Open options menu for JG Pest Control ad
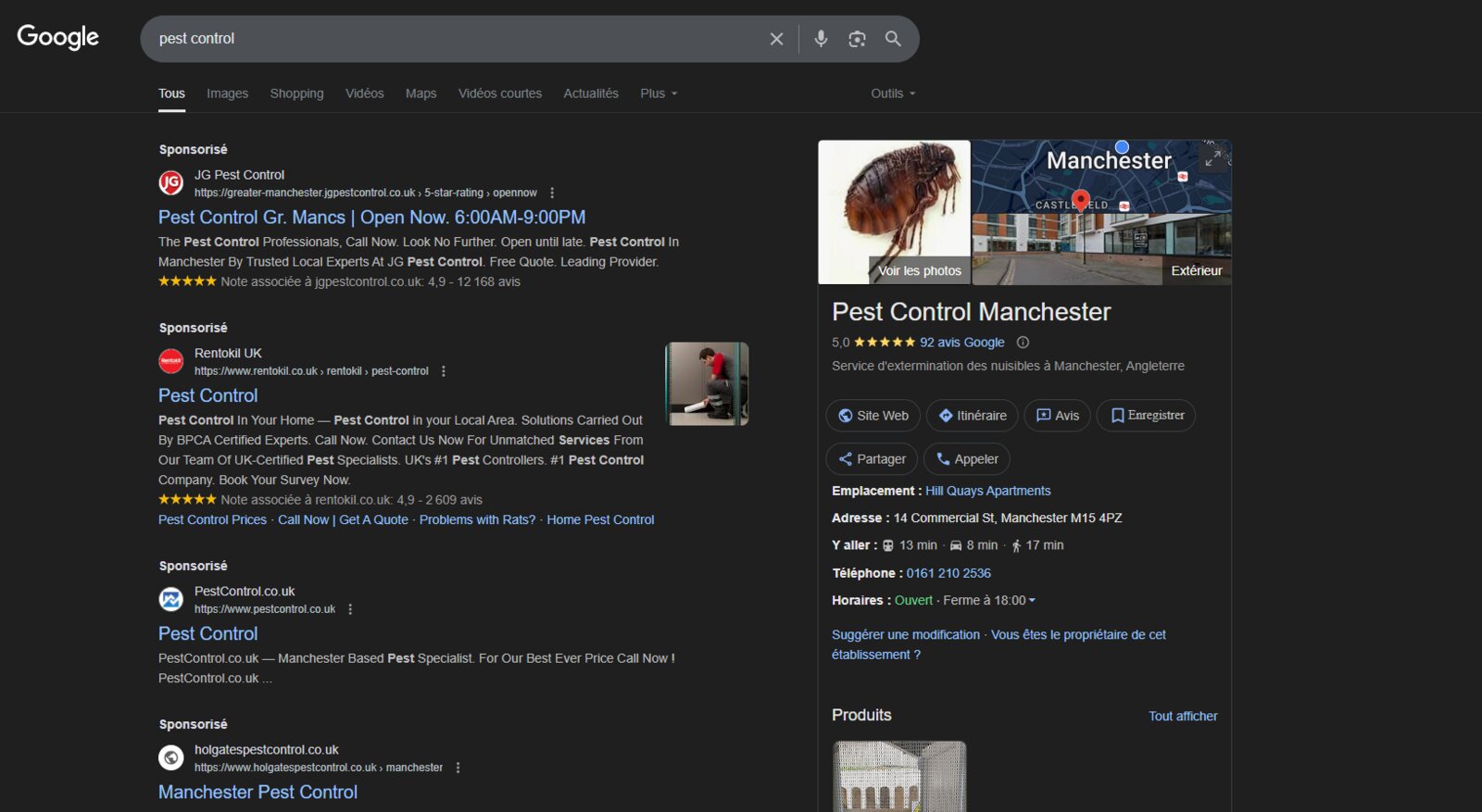The width and height of the screenshot is (1482, 812). (x=552, y=193)
